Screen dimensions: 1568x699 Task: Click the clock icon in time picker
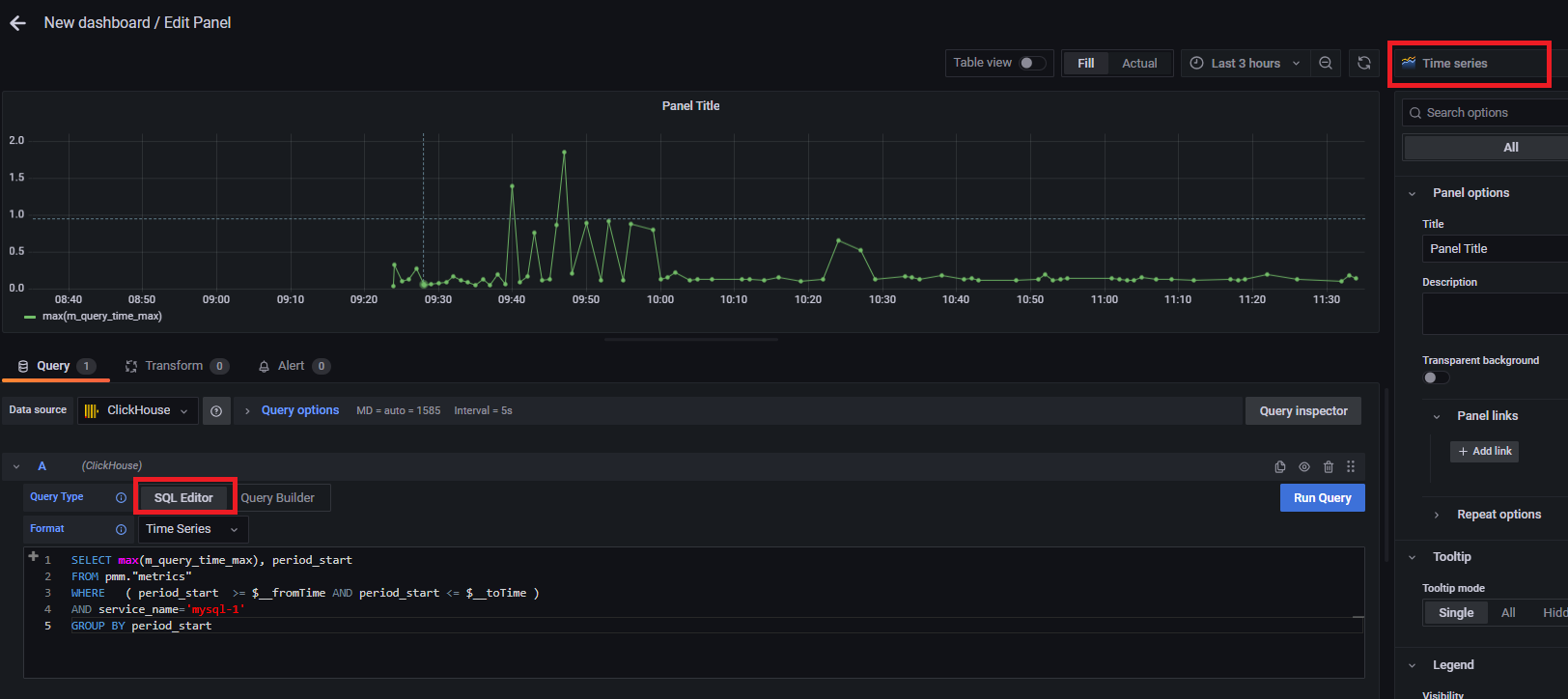coord(1196,63)
